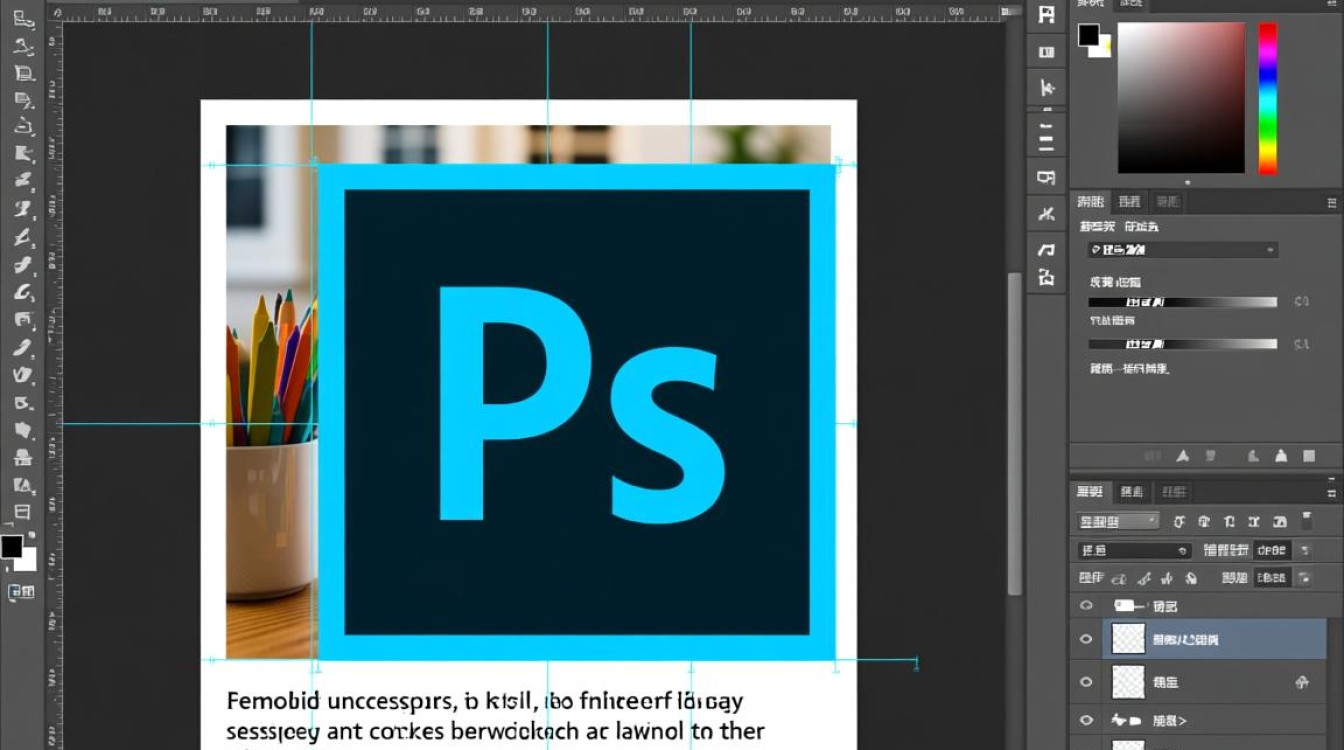Click the opacity value field in the Layers panel
1344x750 pixels.
pos(1272,550)
